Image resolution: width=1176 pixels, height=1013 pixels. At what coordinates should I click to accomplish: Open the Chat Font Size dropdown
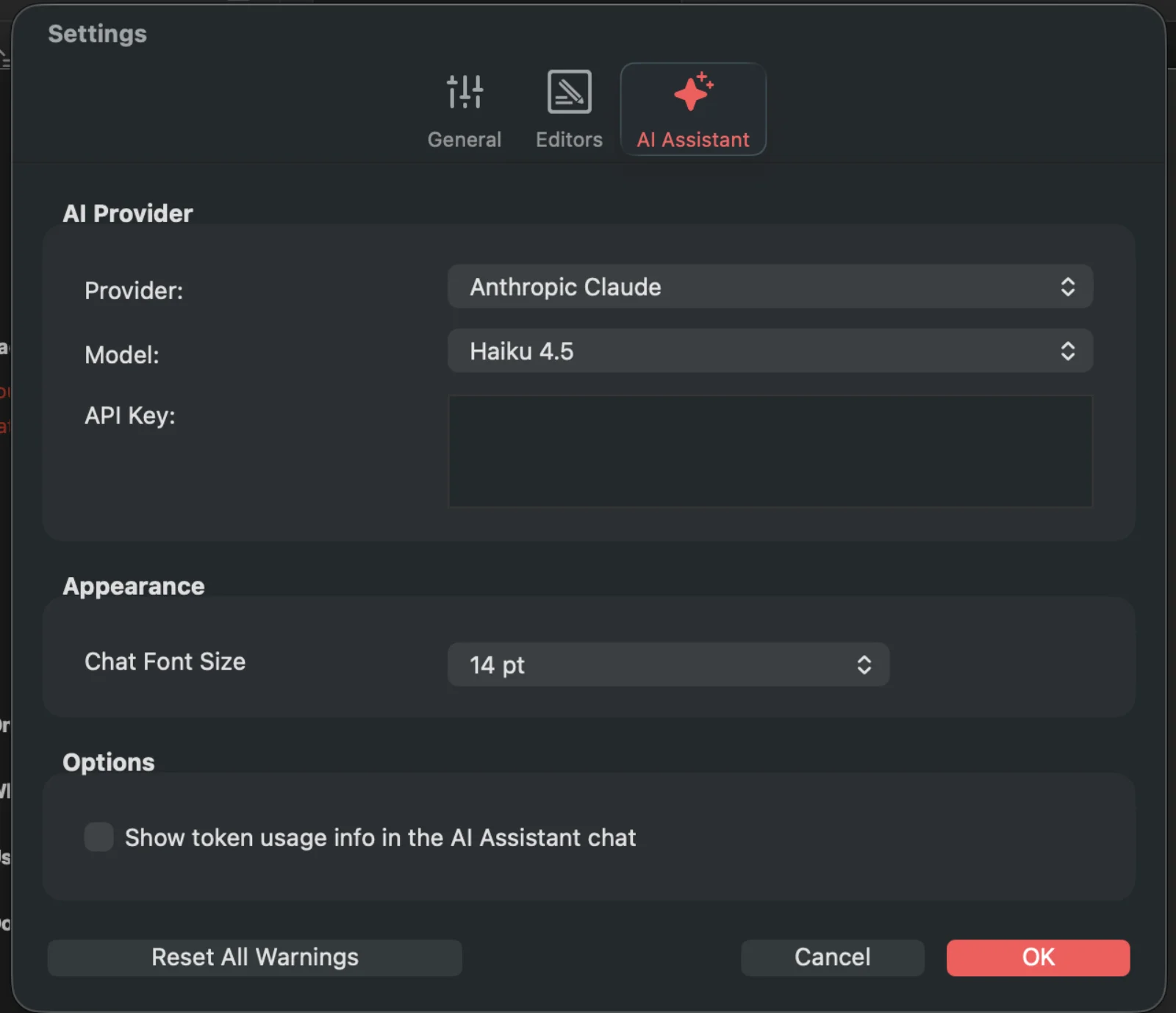[668, 665]
